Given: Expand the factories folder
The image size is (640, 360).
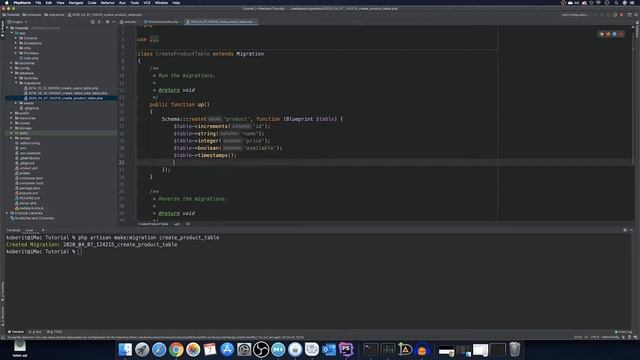Looking at the screenshot, I should 16,78.
